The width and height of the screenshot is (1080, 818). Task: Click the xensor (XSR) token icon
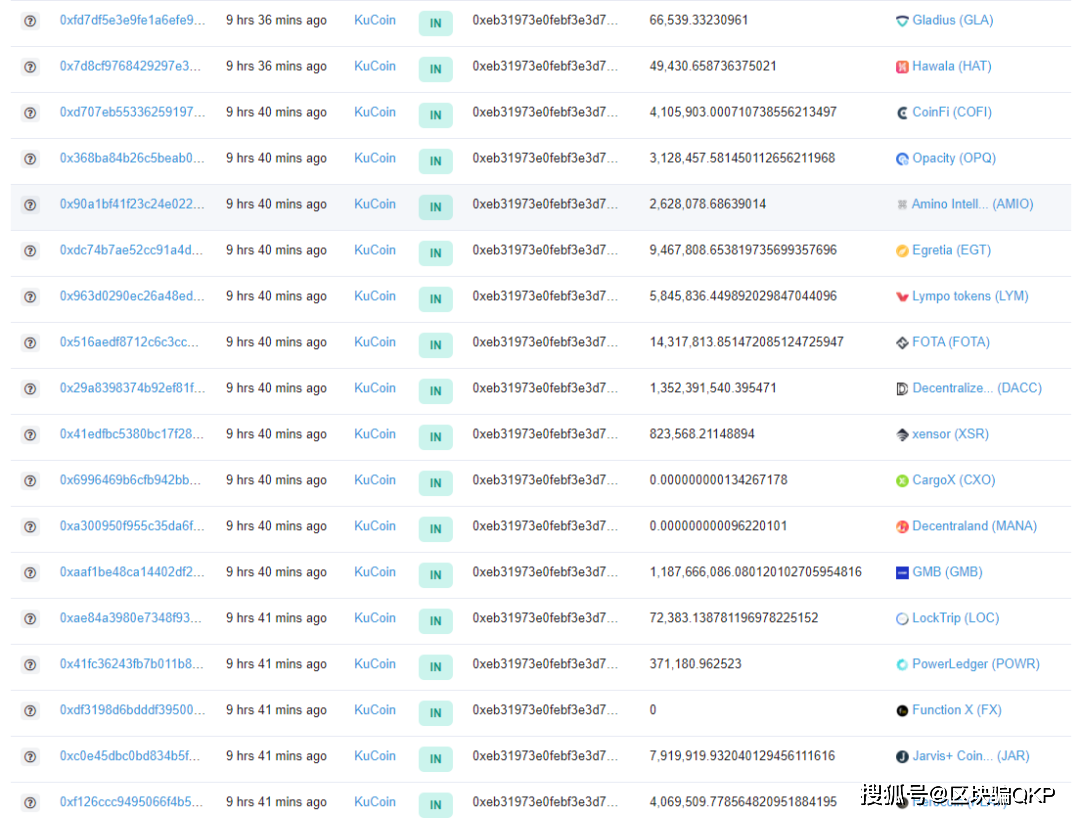pyautogui.click(x=902, y=434)
